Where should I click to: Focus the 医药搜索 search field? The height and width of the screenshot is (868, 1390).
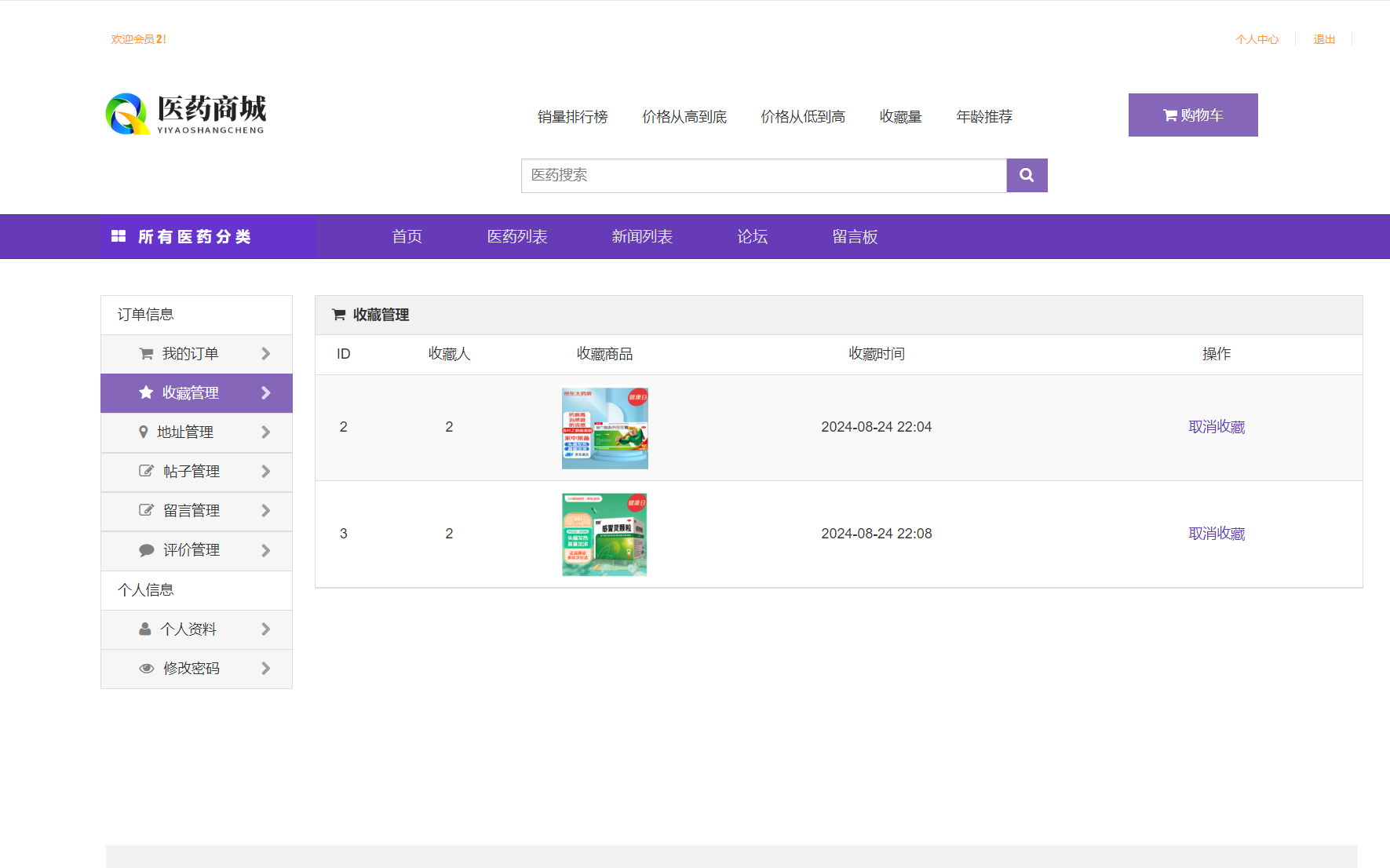(764, 176)
